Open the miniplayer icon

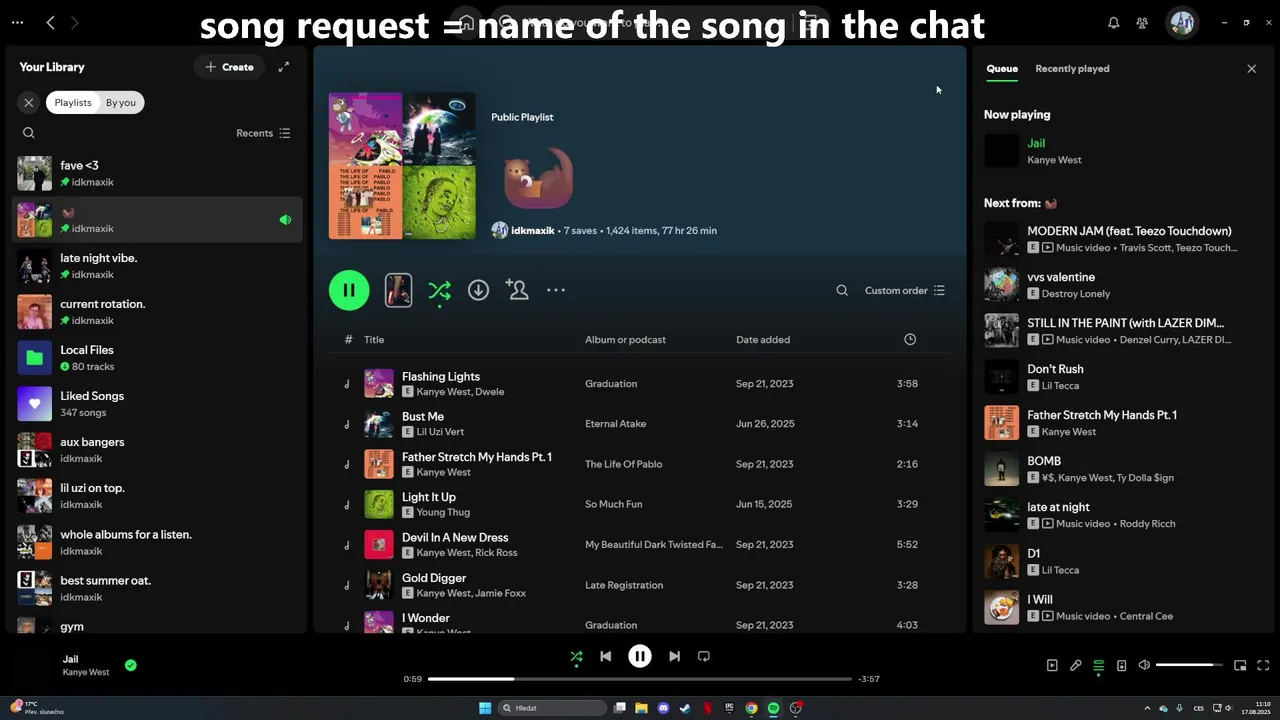click(1240, 665)
